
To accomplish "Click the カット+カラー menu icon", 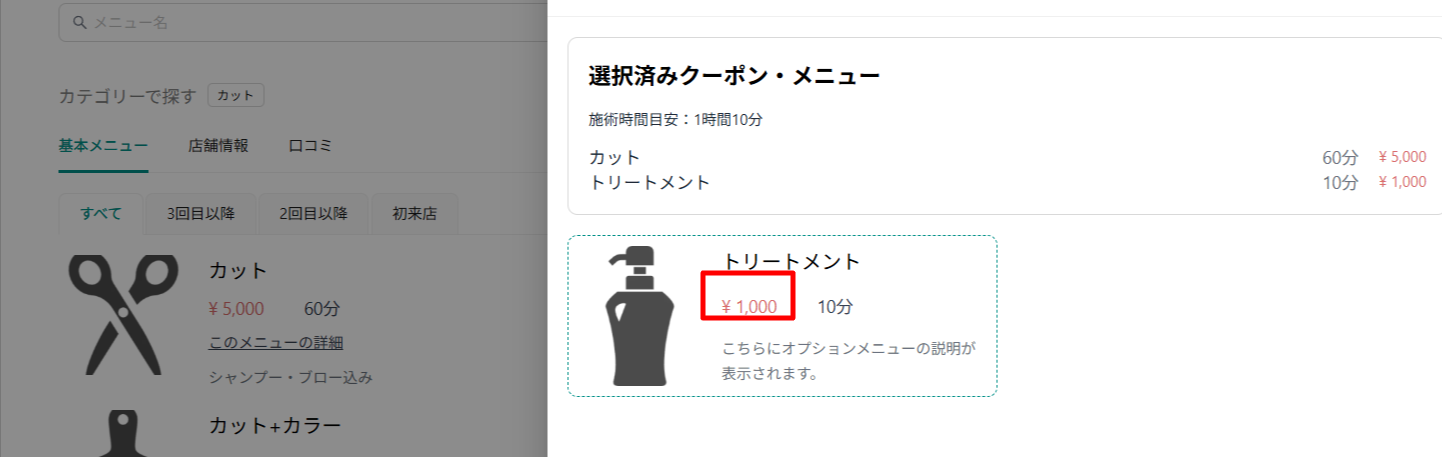I will [x=123, y=433].
